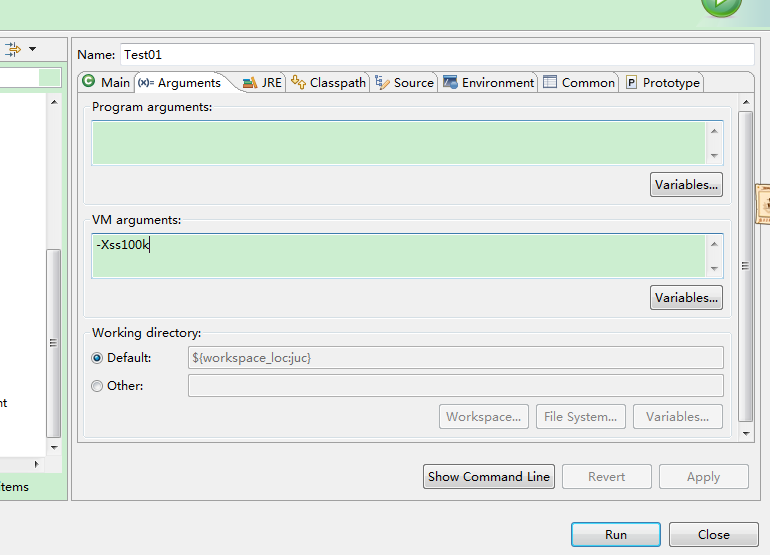Switch to the Classpath tab
The image size is (770, 555).
328,83
